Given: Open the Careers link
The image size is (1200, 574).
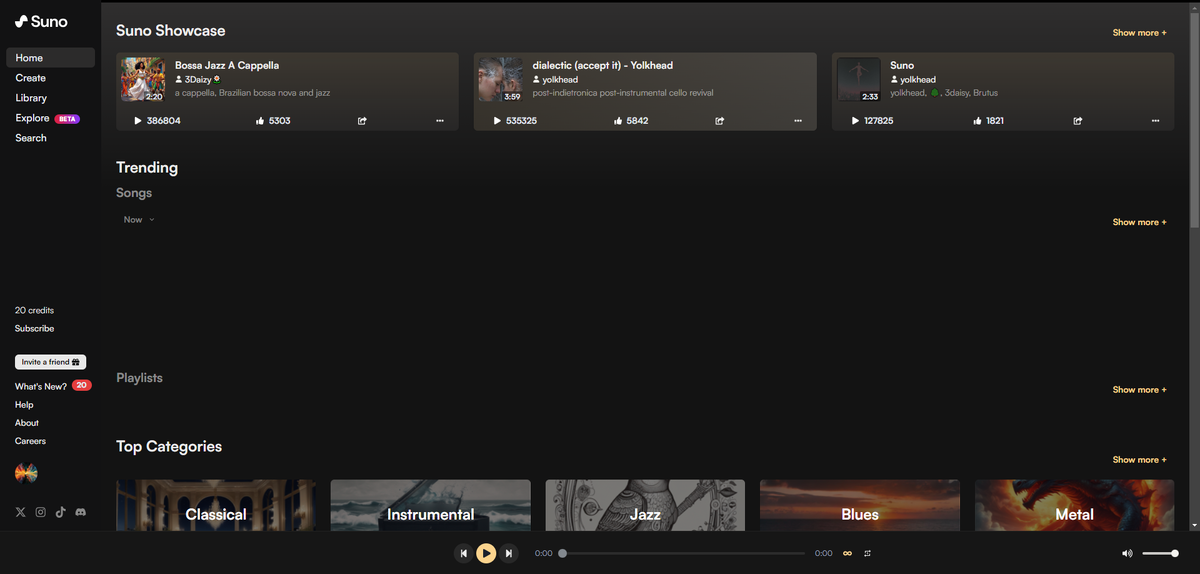Looking at the screenshot, I should click(x=30, y=441).
